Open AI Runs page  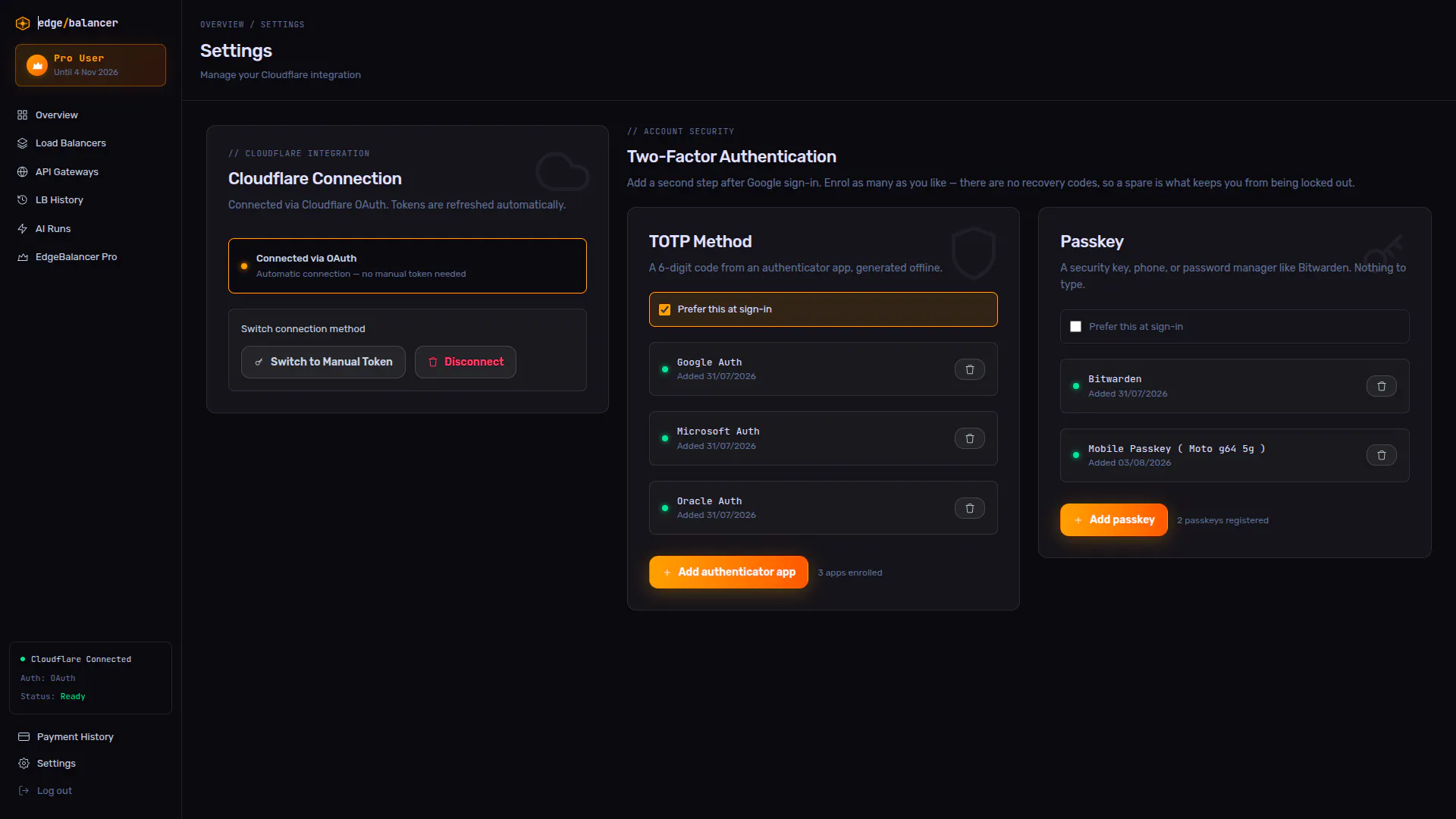53,229
